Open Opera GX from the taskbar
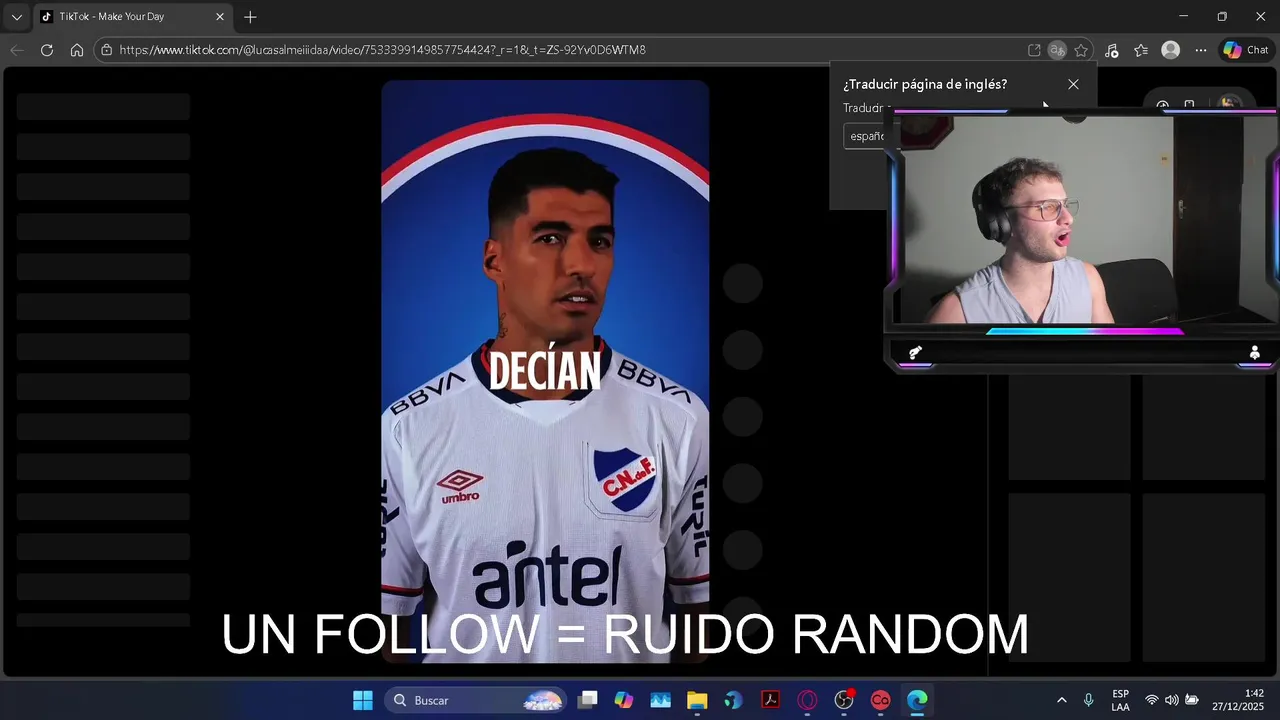This screenshot has height=720, width=1280. click(x=807, y=700)
